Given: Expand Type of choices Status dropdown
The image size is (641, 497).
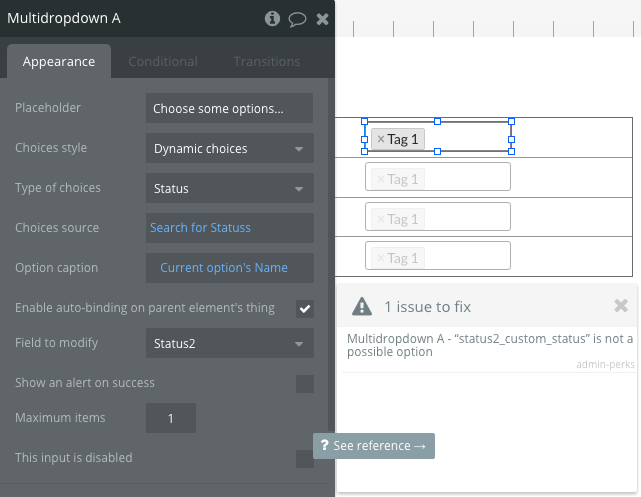Looking at the screenshot, I should [x=229, y=188].
